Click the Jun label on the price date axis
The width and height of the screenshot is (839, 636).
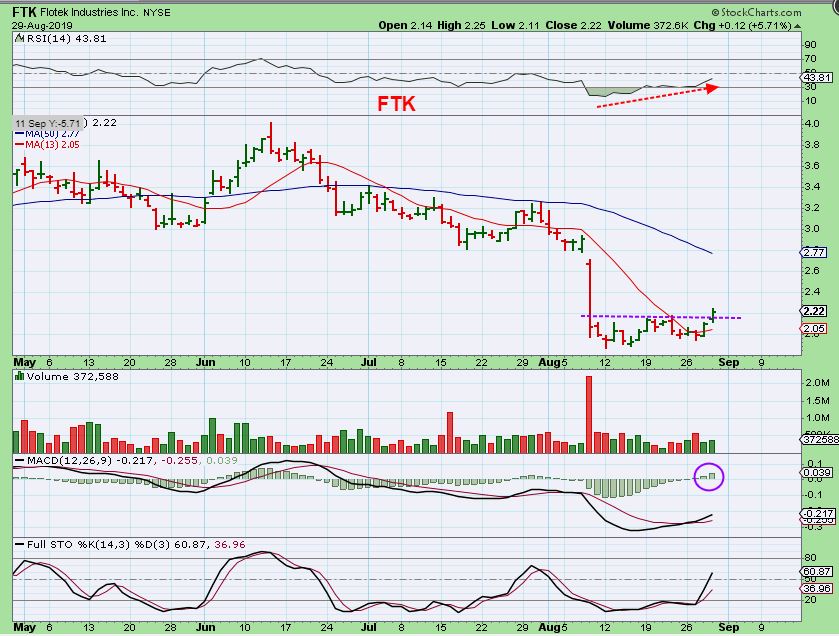(205, 362)
